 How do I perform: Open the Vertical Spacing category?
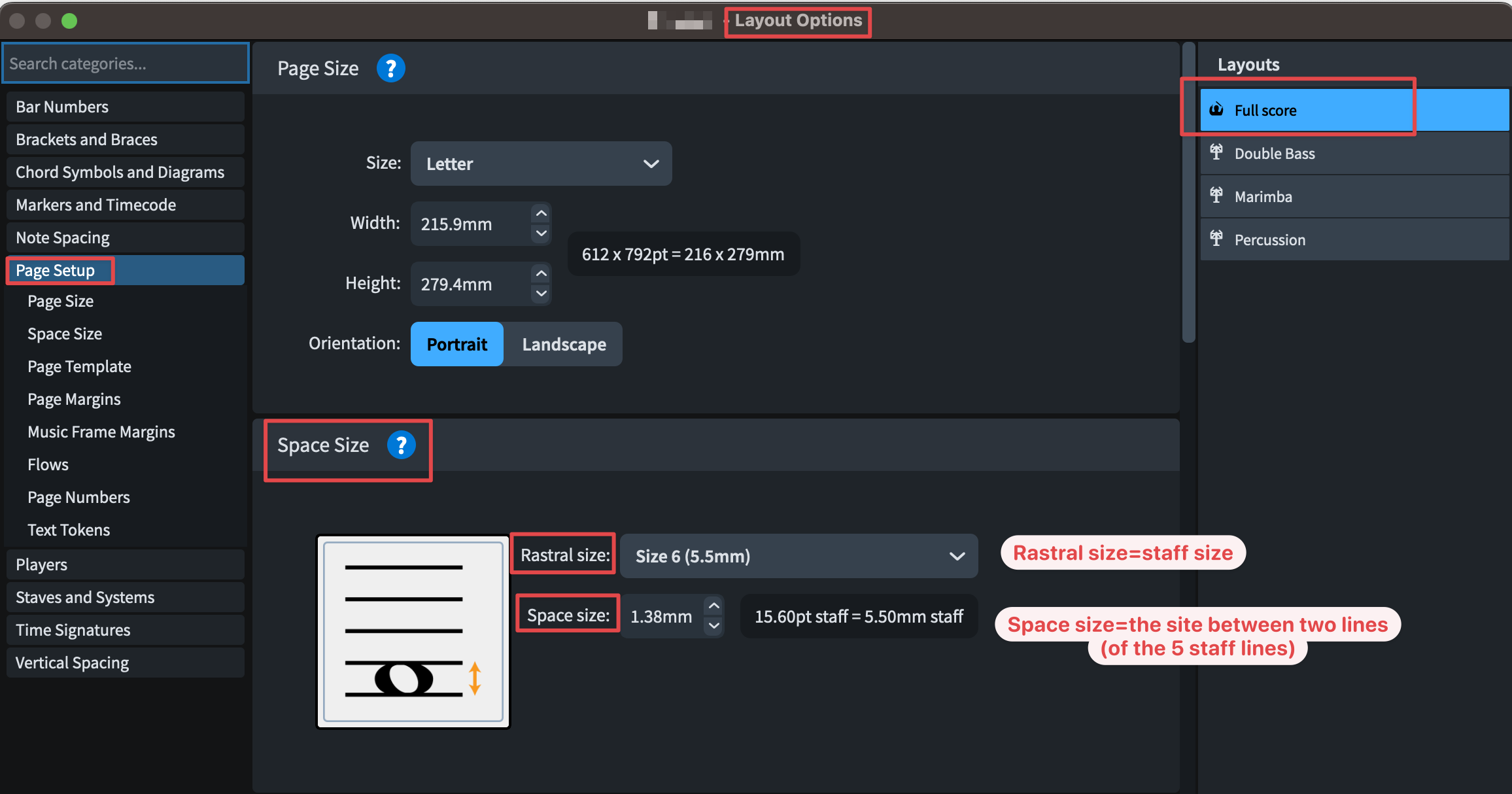point(72,663)
